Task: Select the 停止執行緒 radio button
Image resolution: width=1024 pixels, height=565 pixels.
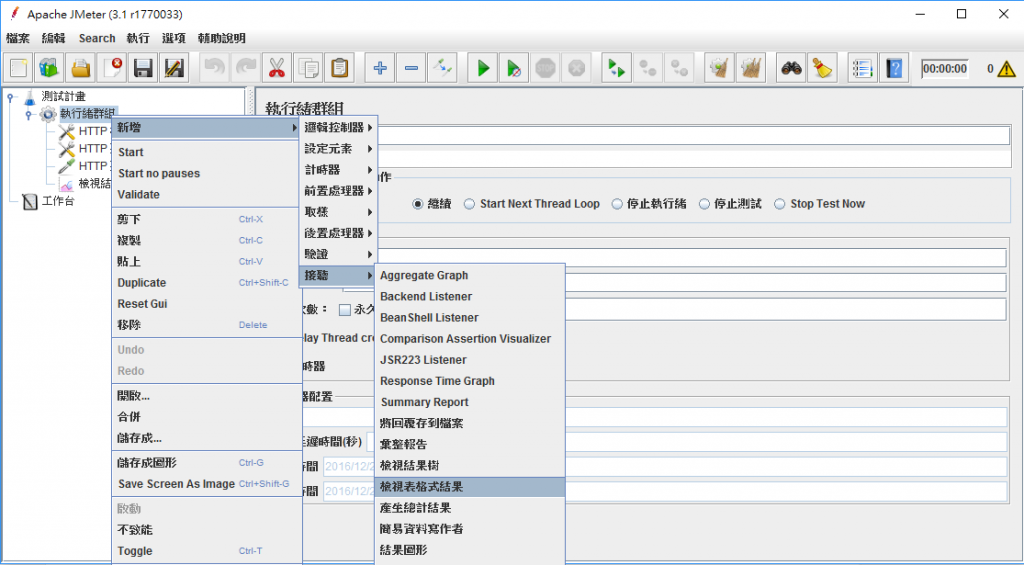Action: 616,204
